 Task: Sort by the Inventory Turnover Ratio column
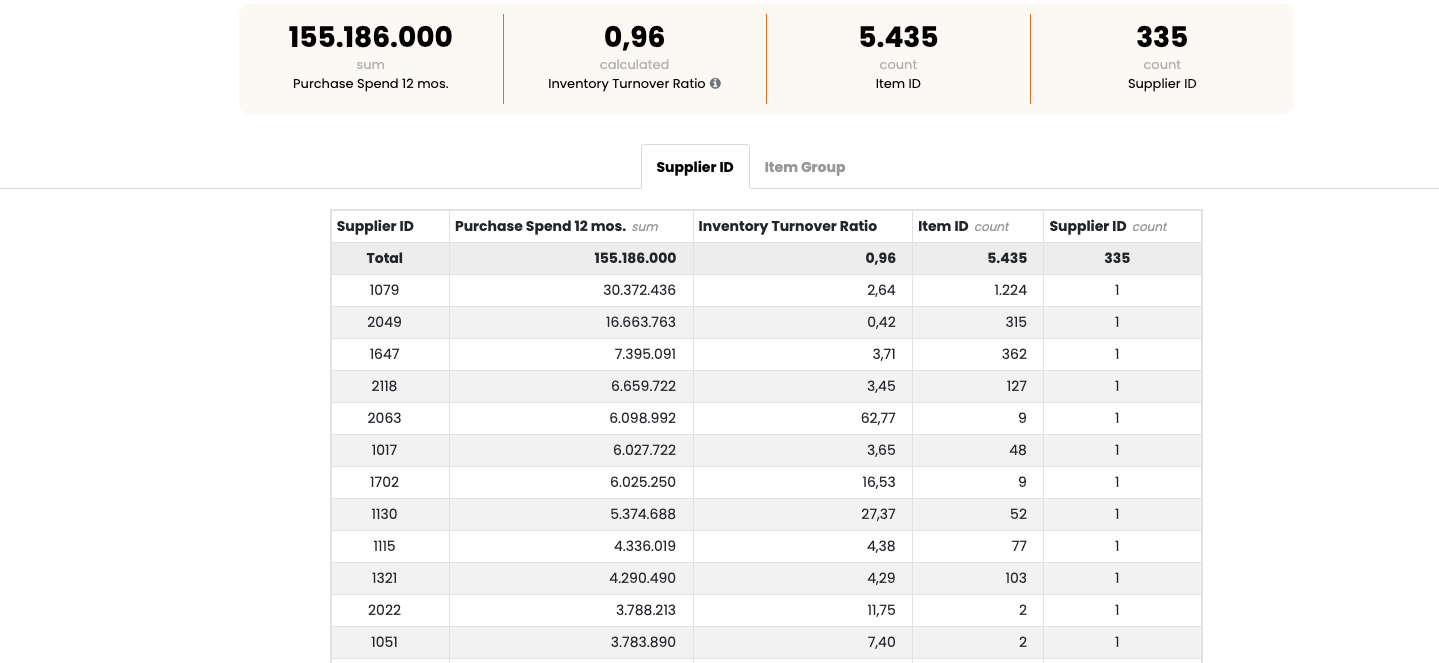[x=786, y=226]
